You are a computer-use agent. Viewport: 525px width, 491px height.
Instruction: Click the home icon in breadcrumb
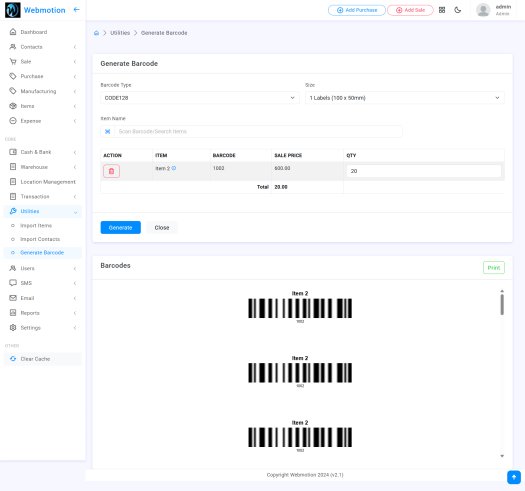coord(96,33)
